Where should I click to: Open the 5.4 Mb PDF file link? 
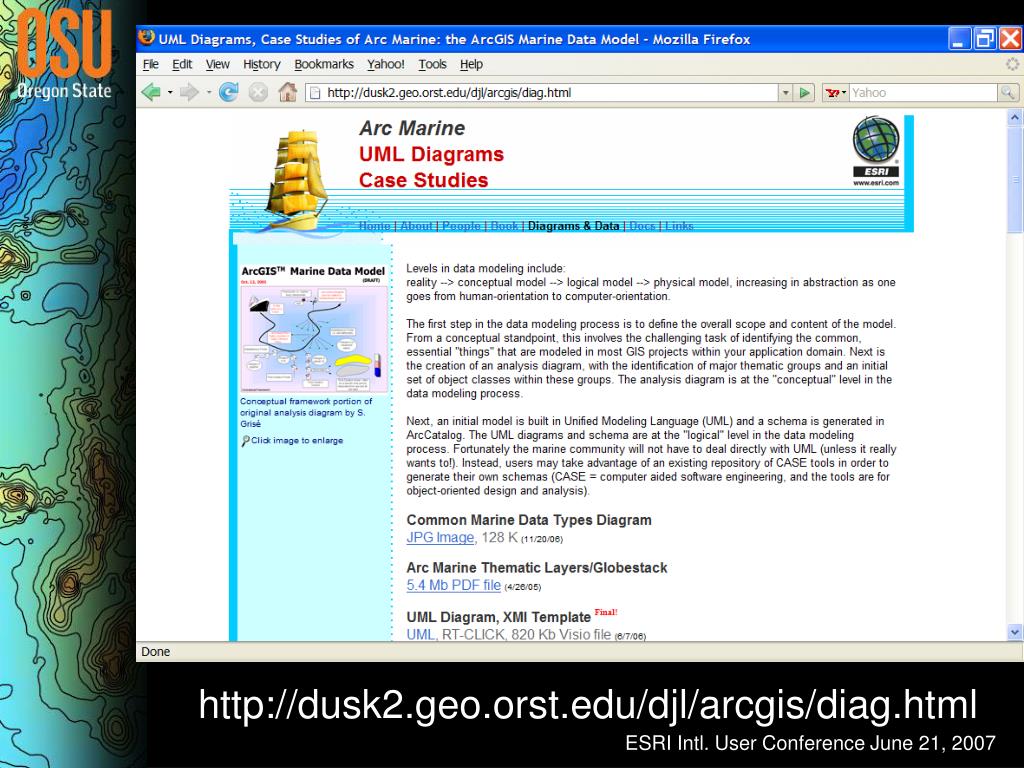click(453, 585)
